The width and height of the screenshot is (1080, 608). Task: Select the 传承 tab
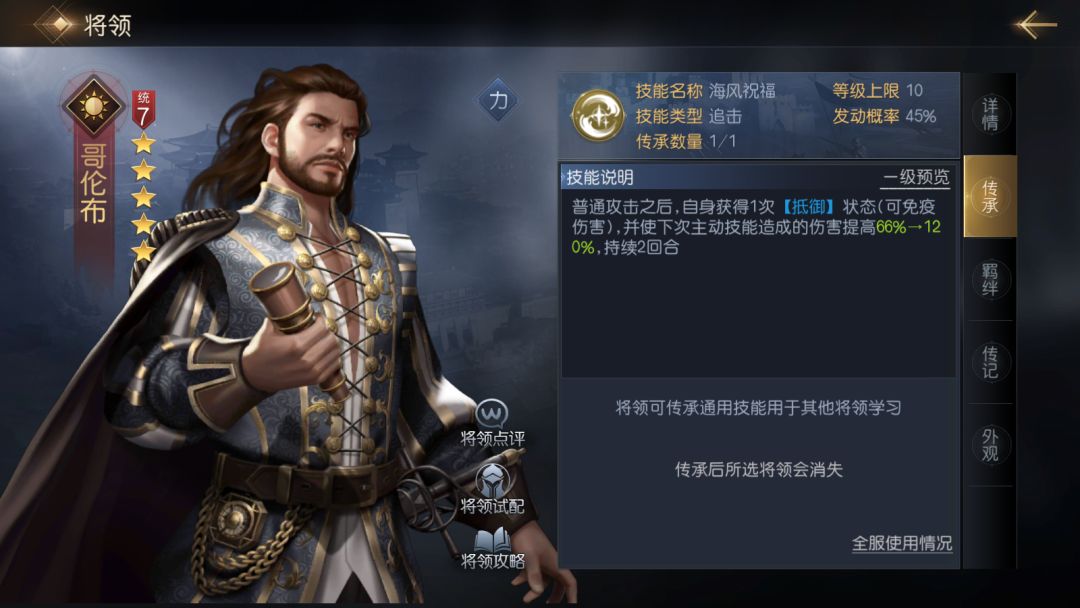coord(990,196)
